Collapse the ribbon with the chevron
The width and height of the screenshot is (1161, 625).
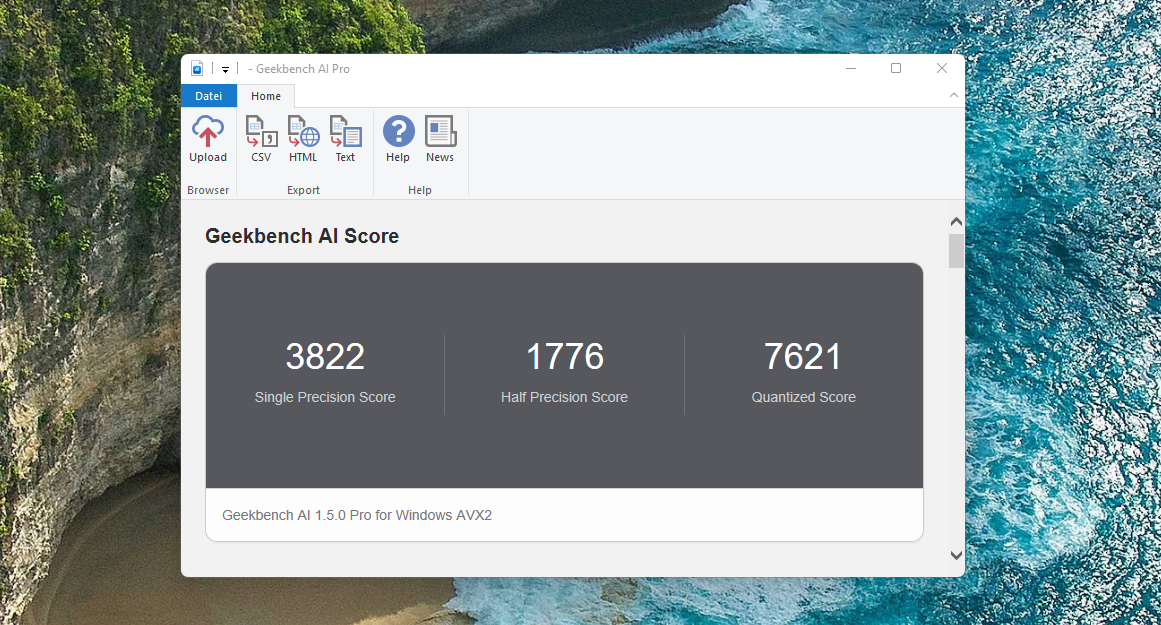pos(953,95)
